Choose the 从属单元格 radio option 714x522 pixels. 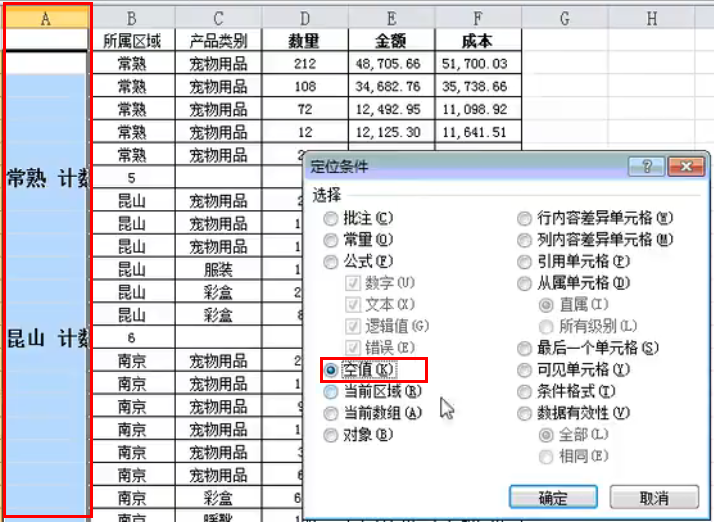pos(525,284)
